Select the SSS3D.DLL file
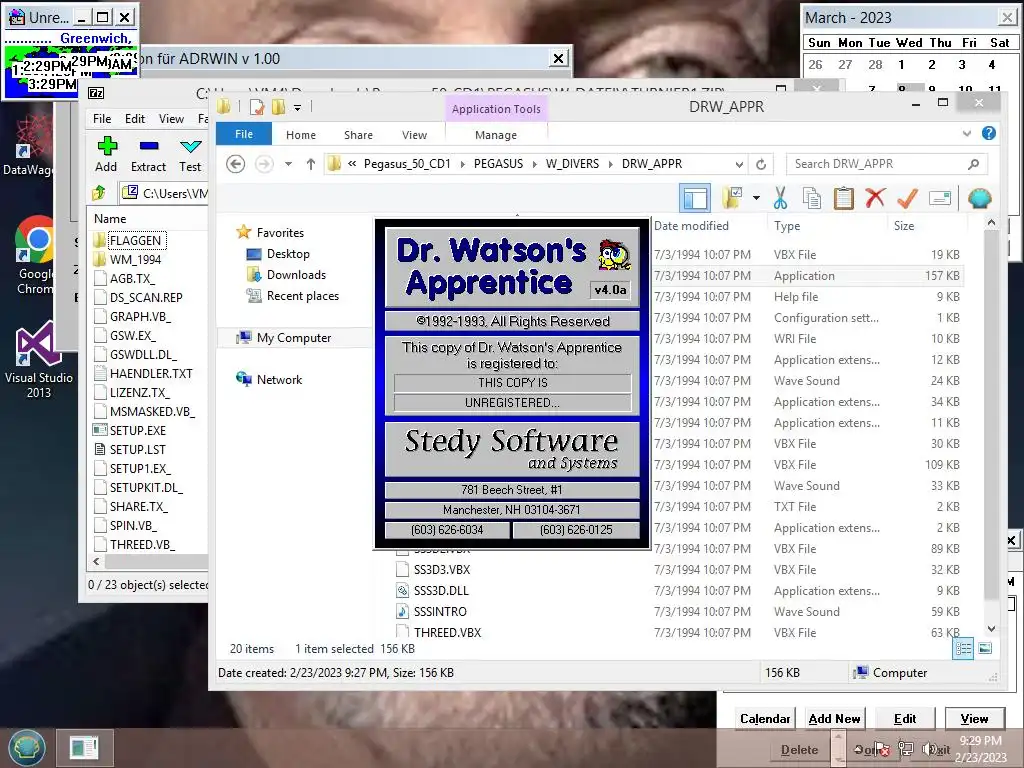Screen dimensions: 1024x768 pos(441,590)
